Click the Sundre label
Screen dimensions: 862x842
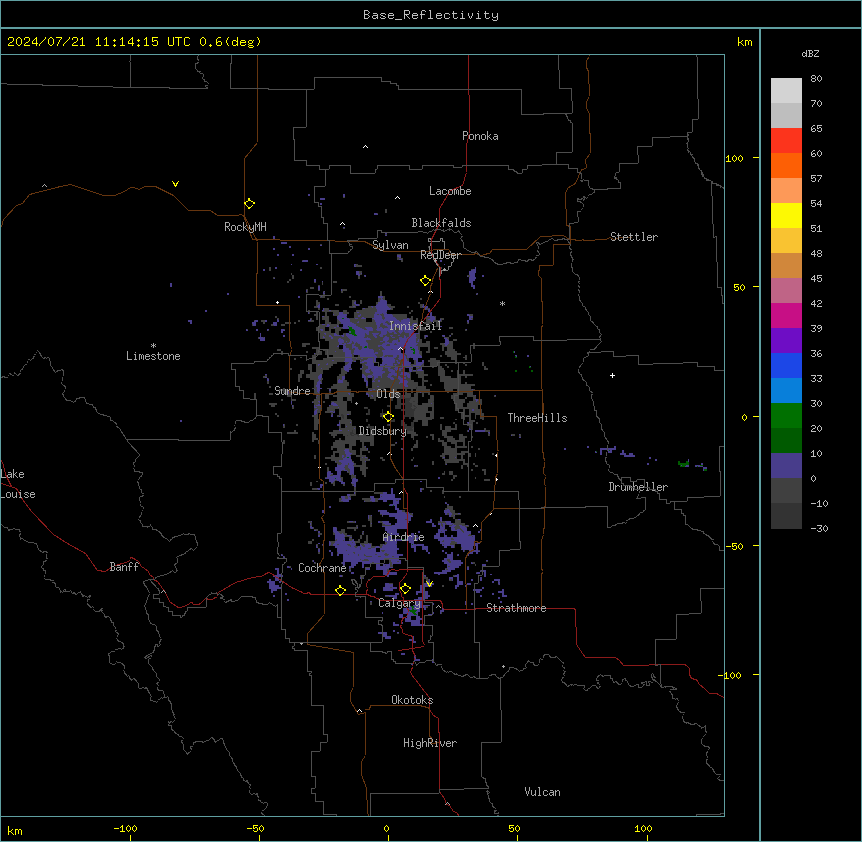[292, 391]
